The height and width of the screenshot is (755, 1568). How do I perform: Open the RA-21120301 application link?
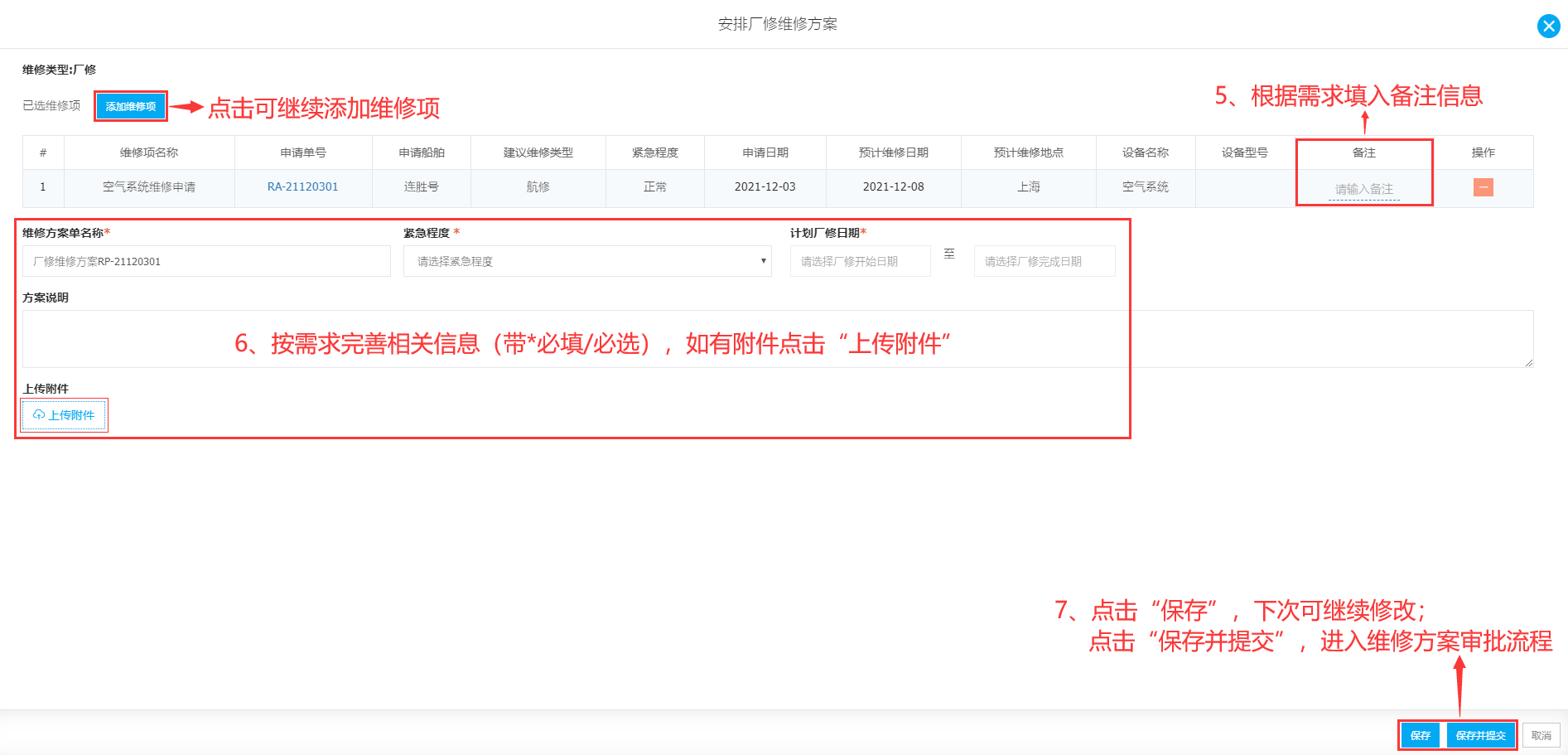coord(302,186)
